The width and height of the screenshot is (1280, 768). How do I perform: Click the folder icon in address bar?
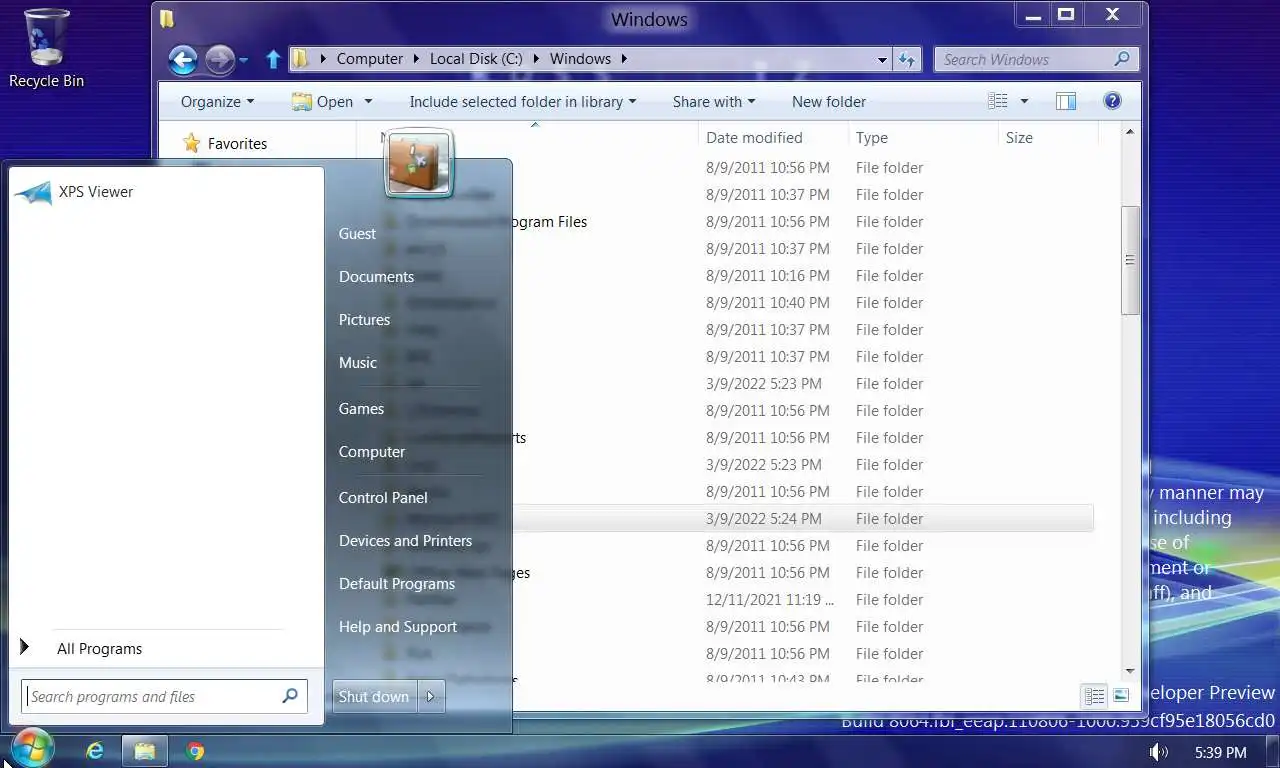pos(300,59)
